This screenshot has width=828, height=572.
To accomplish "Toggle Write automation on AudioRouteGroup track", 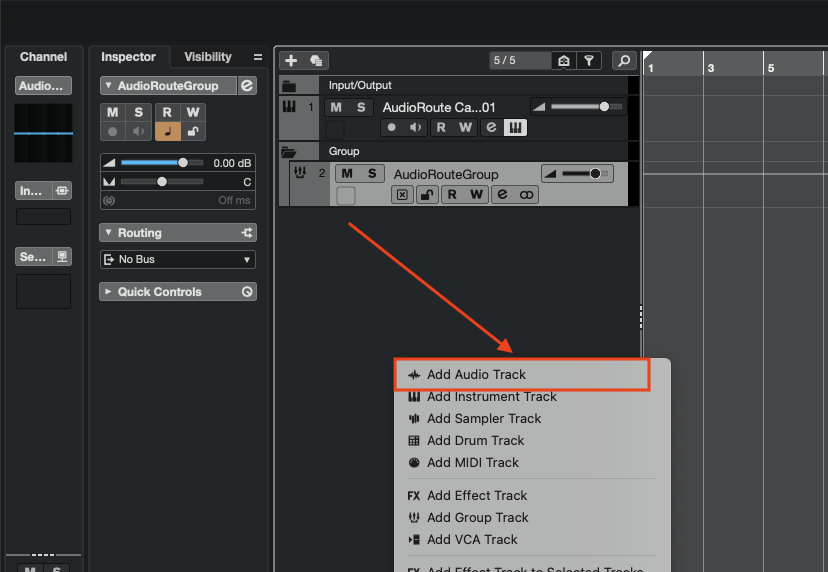I will [x=476, y=194].
